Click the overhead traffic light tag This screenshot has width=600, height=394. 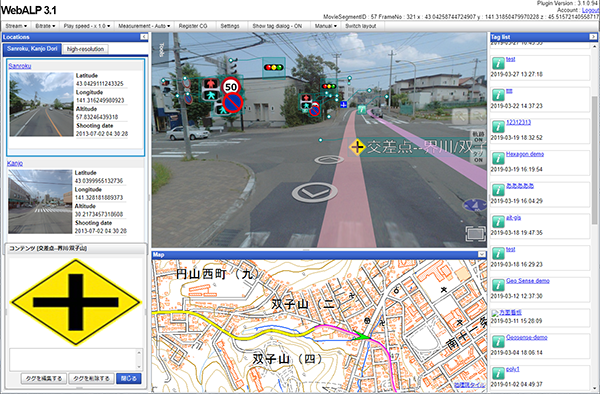pos(274,68)
